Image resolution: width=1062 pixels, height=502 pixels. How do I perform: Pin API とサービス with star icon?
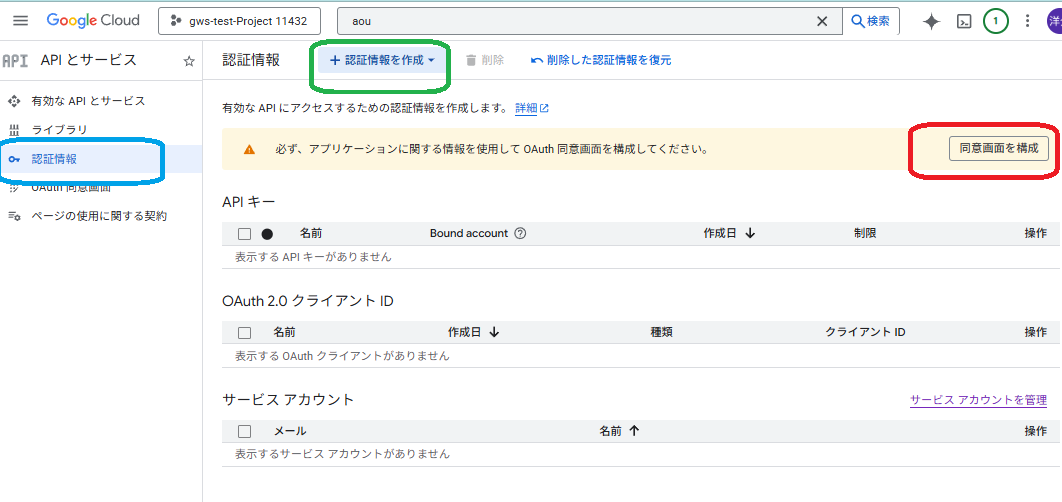pyautogui.click(x=189, y=61)
